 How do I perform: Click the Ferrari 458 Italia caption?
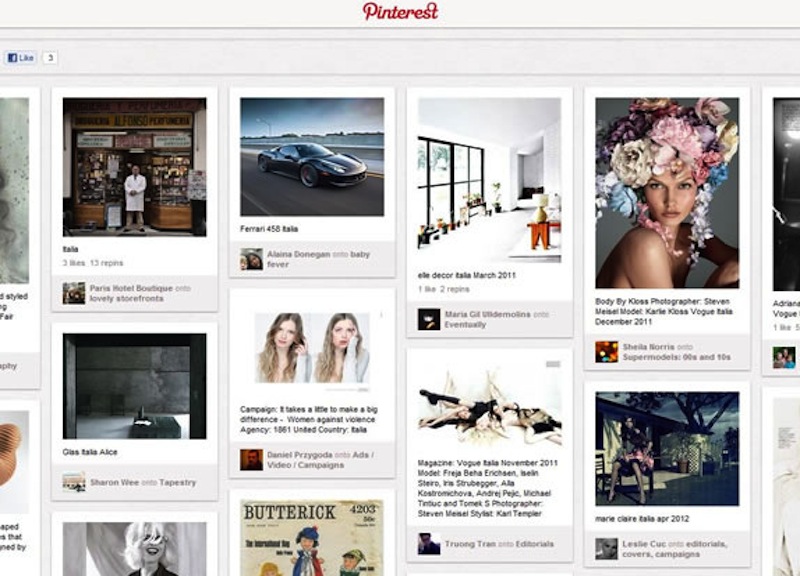tap(269, 229)
